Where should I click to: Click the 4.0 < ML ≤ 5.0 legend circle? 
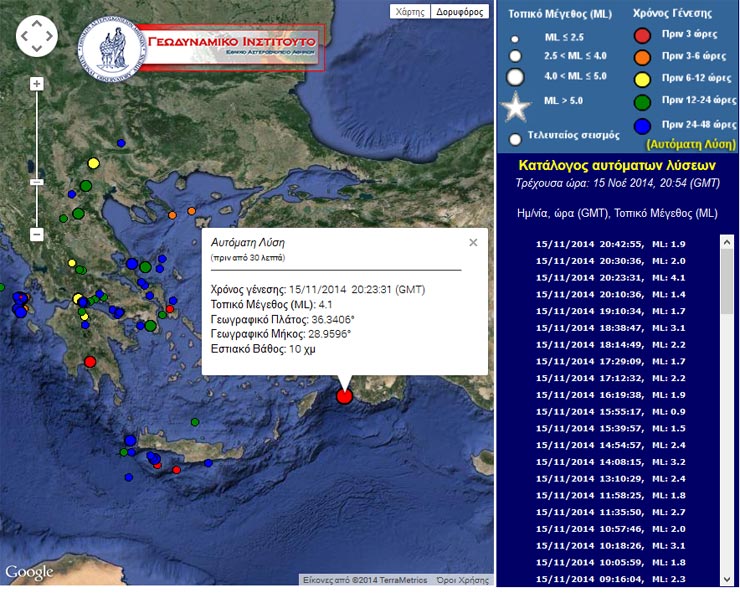(515, 77)
